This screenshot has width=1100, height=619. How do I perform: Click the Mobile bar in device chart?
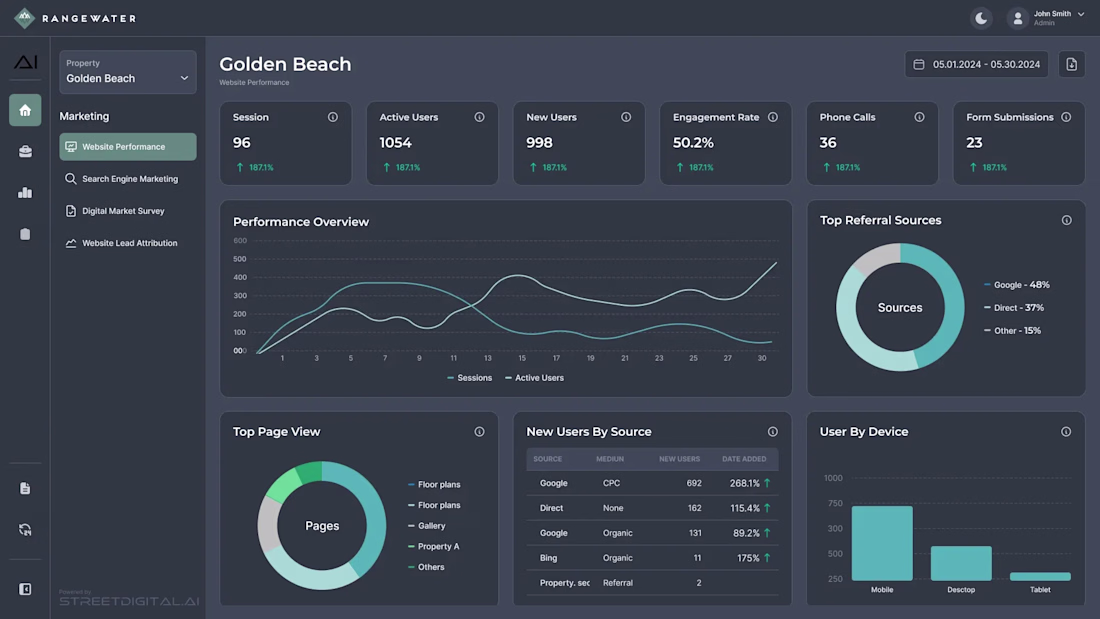(882, 543)
